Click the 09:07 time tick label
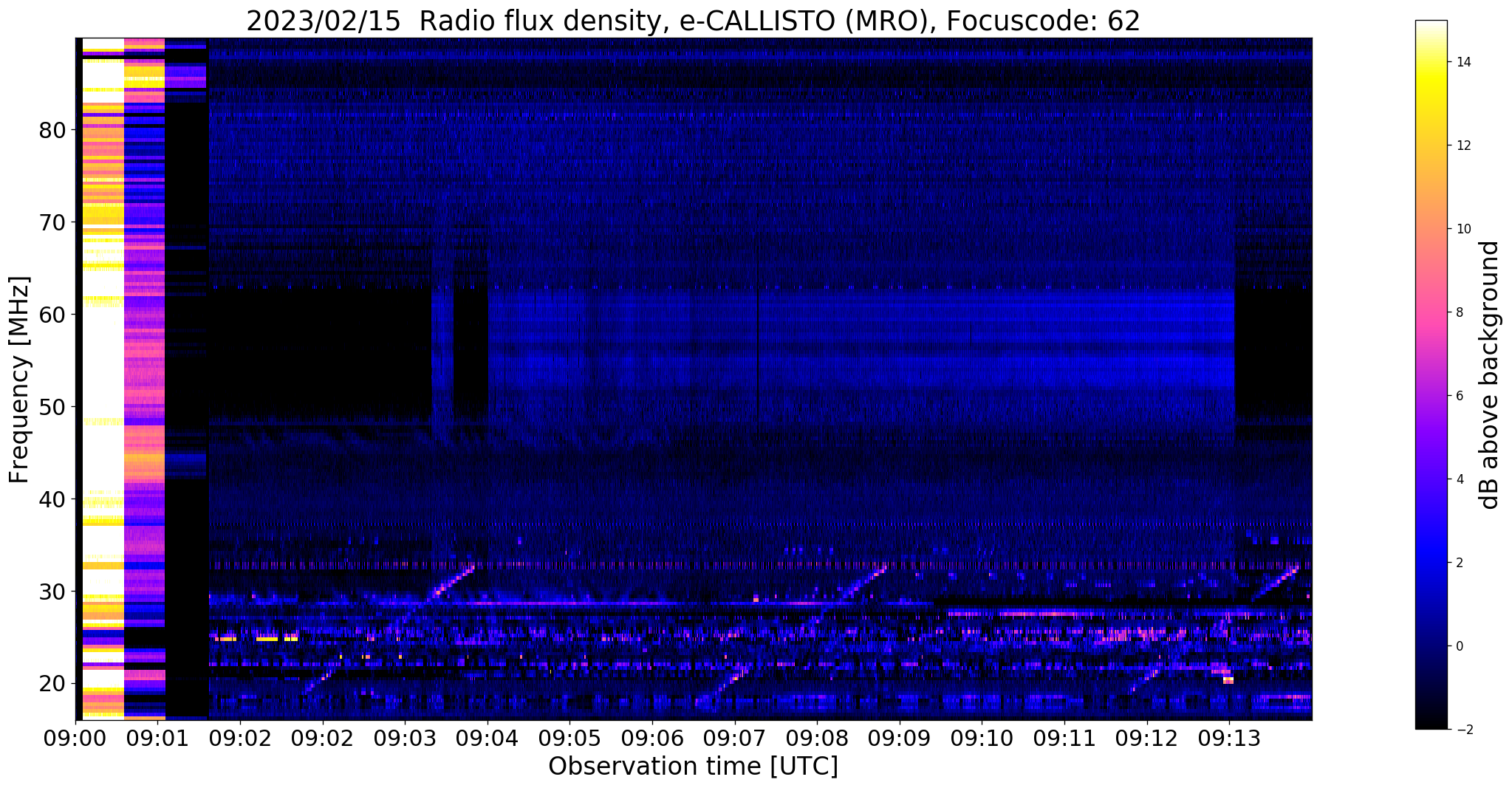Viewport: 1512px width, 788px height. [x=734, y=739]
